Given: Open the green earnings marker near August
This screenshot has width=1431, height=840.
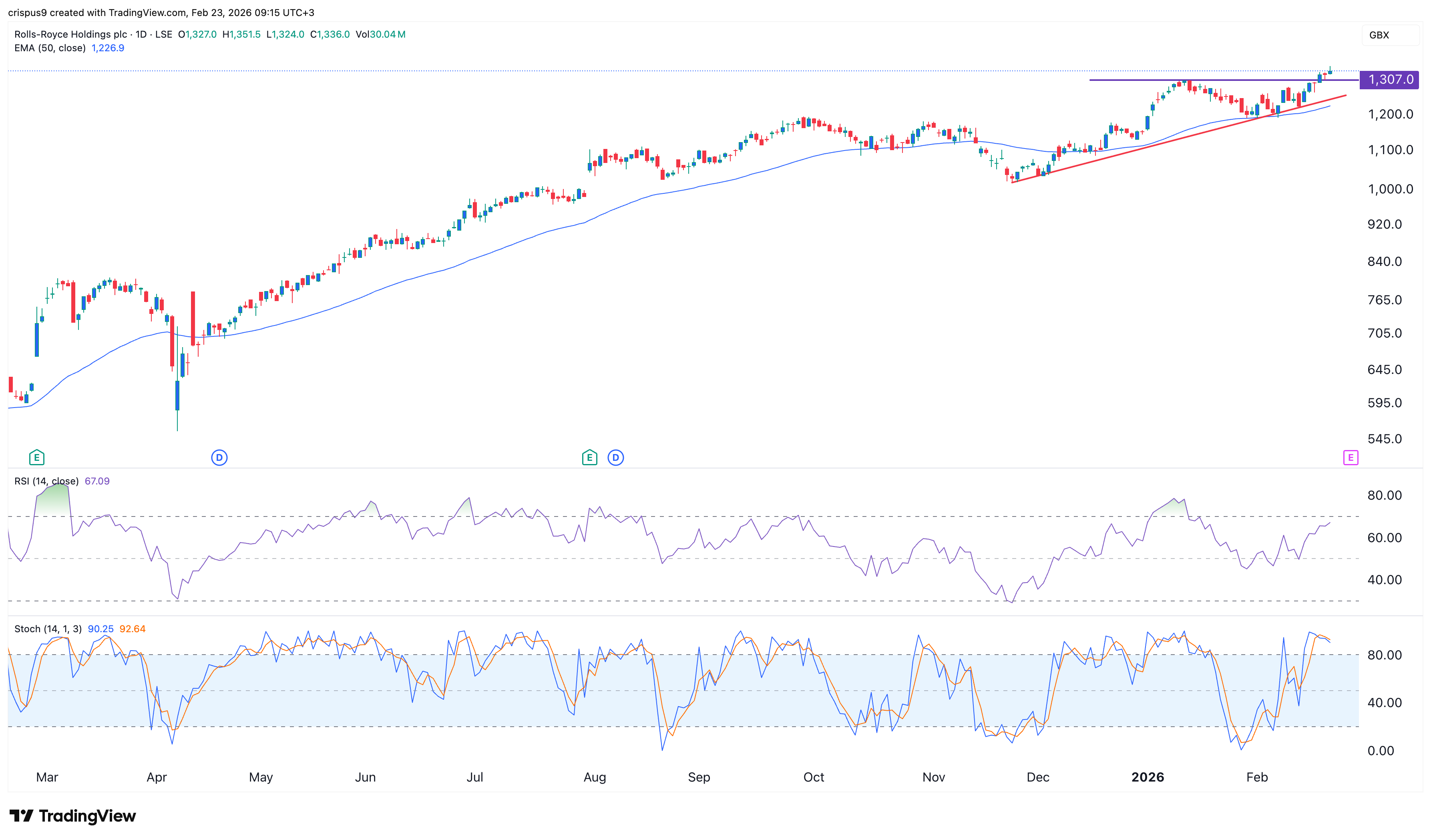Looking at the screenshot, I should coord(589,457).
